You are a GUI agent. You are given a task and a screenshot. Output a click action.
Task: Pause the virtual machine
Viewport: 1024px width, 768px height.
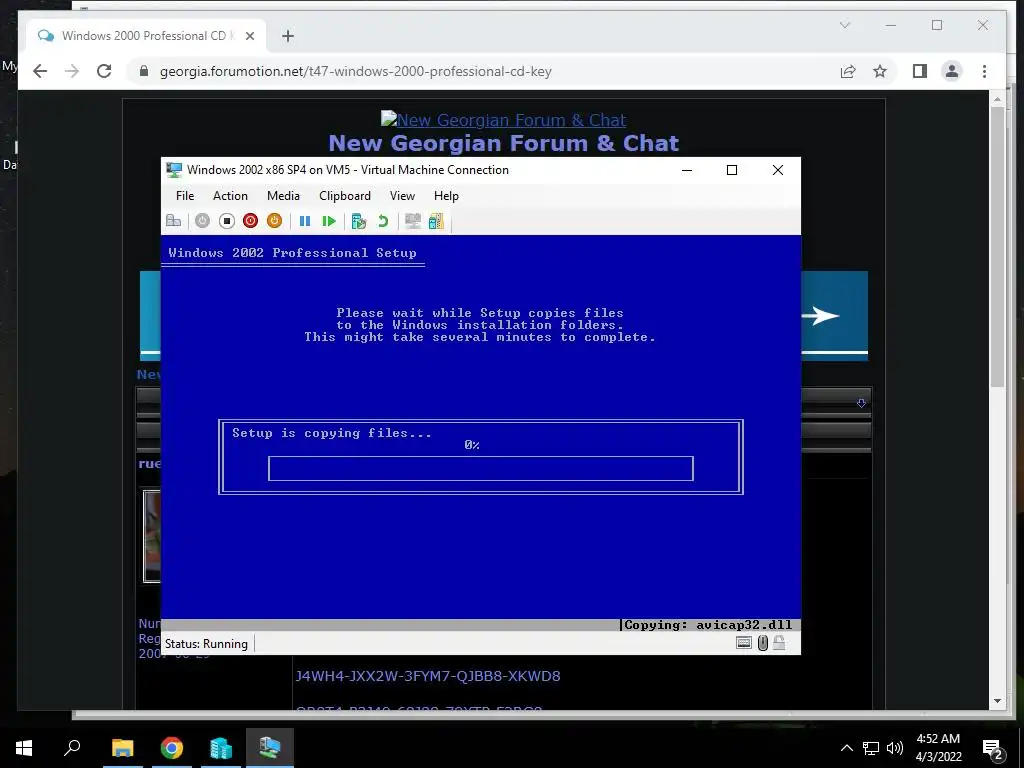click(304, 221)
